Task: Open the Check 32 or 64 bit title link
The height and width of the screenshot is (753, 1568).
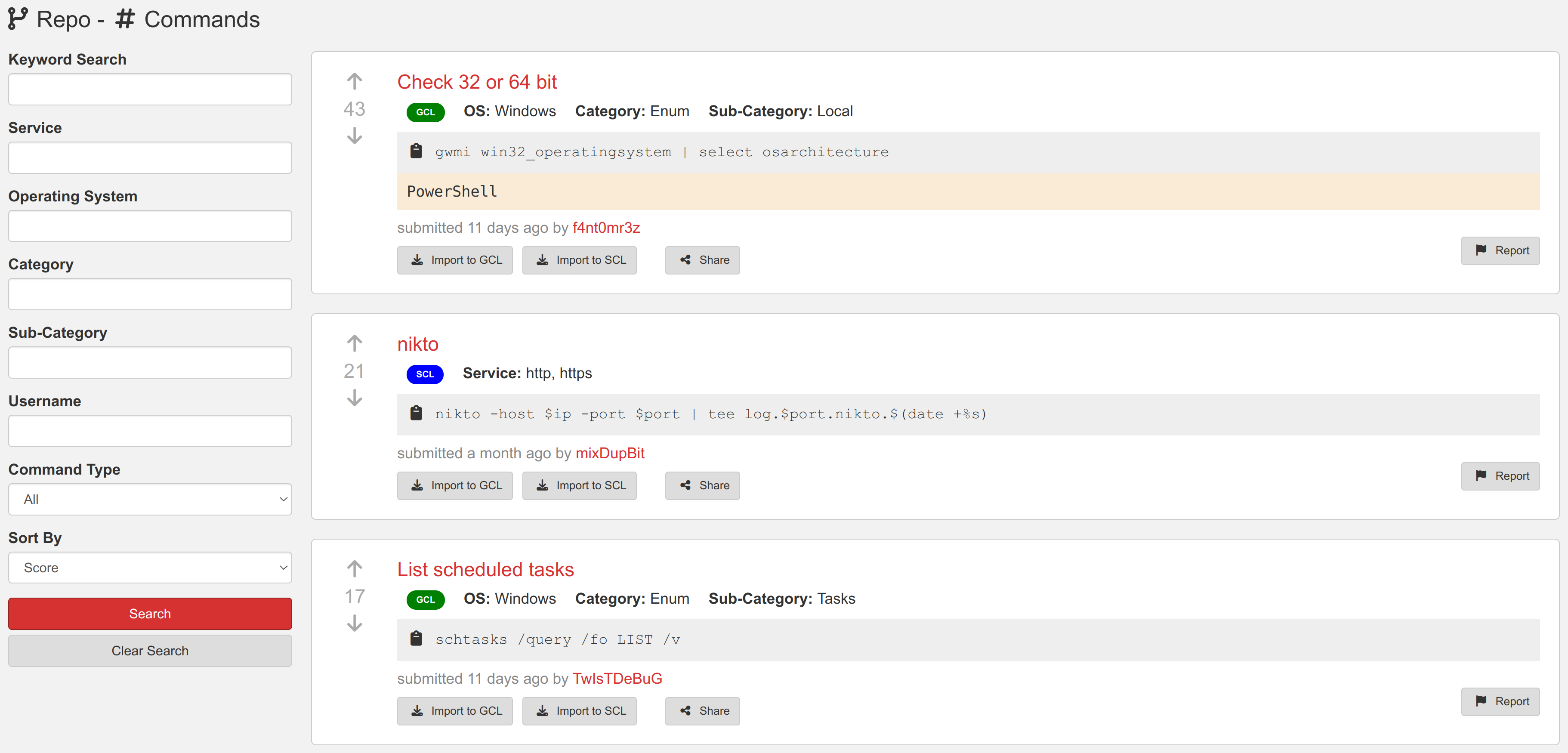Action: point(477,82)
